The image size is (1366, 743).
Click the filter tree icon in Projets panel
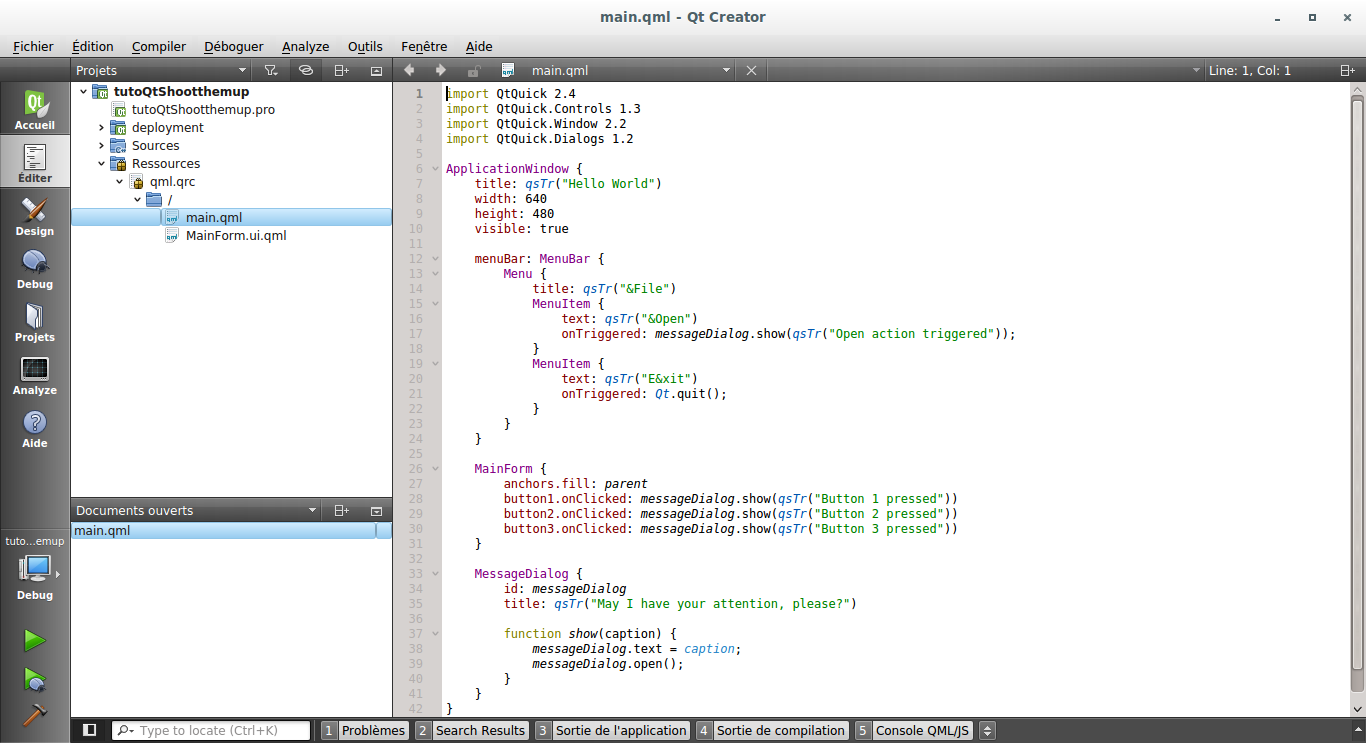pyautogui.click(x=270, y=70)
